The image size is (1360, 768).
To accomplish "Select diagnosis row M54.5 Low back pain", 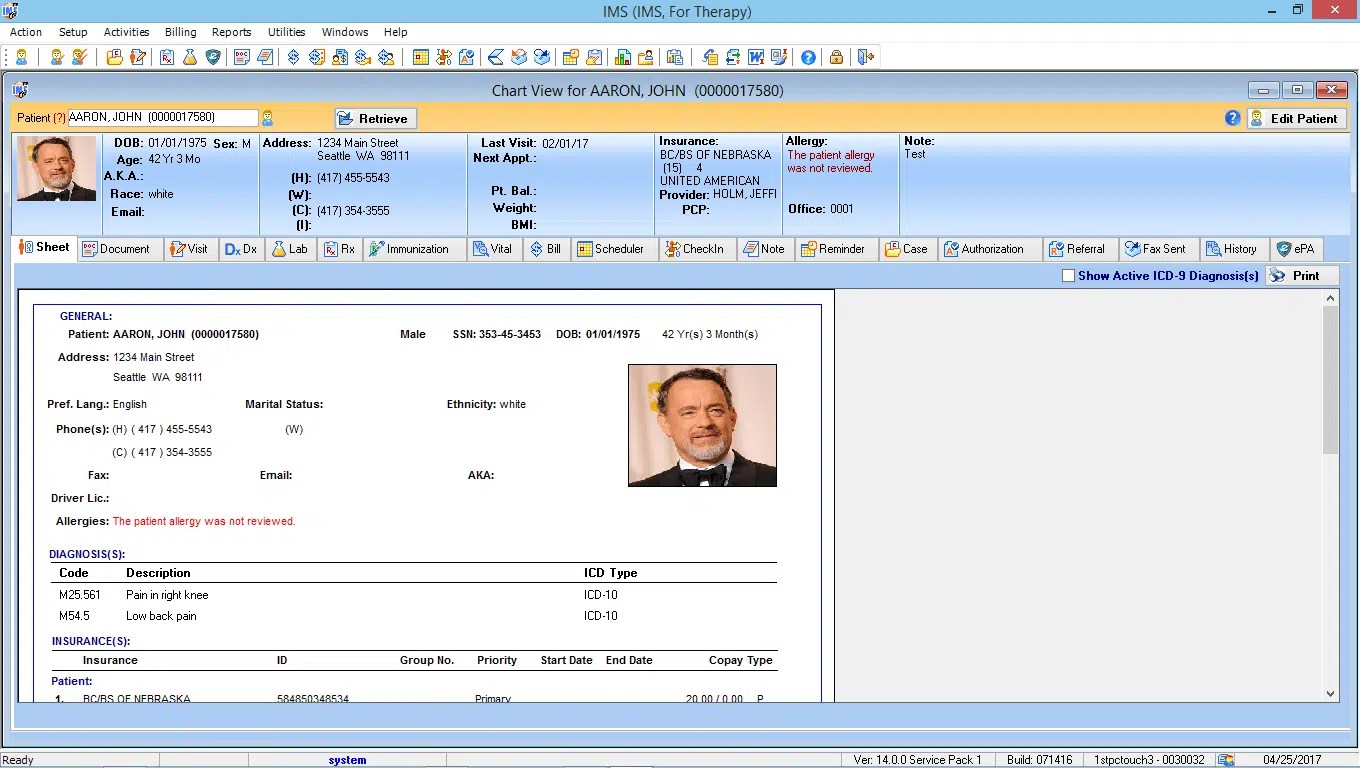I will [414, 616].
